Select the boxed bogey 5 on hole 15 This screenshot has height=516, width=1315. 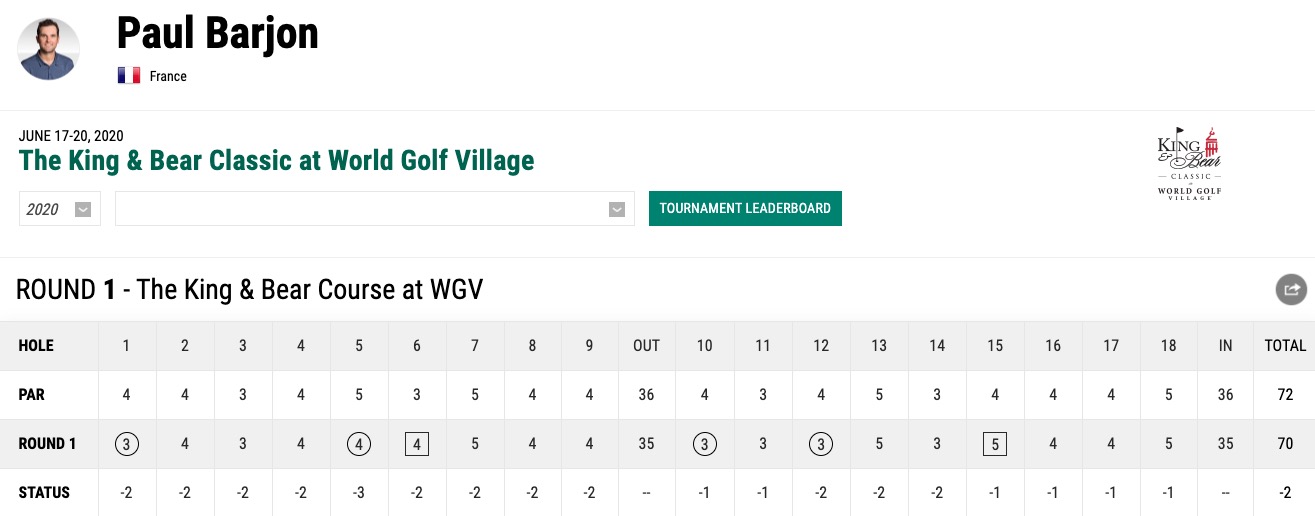(995, 443)
